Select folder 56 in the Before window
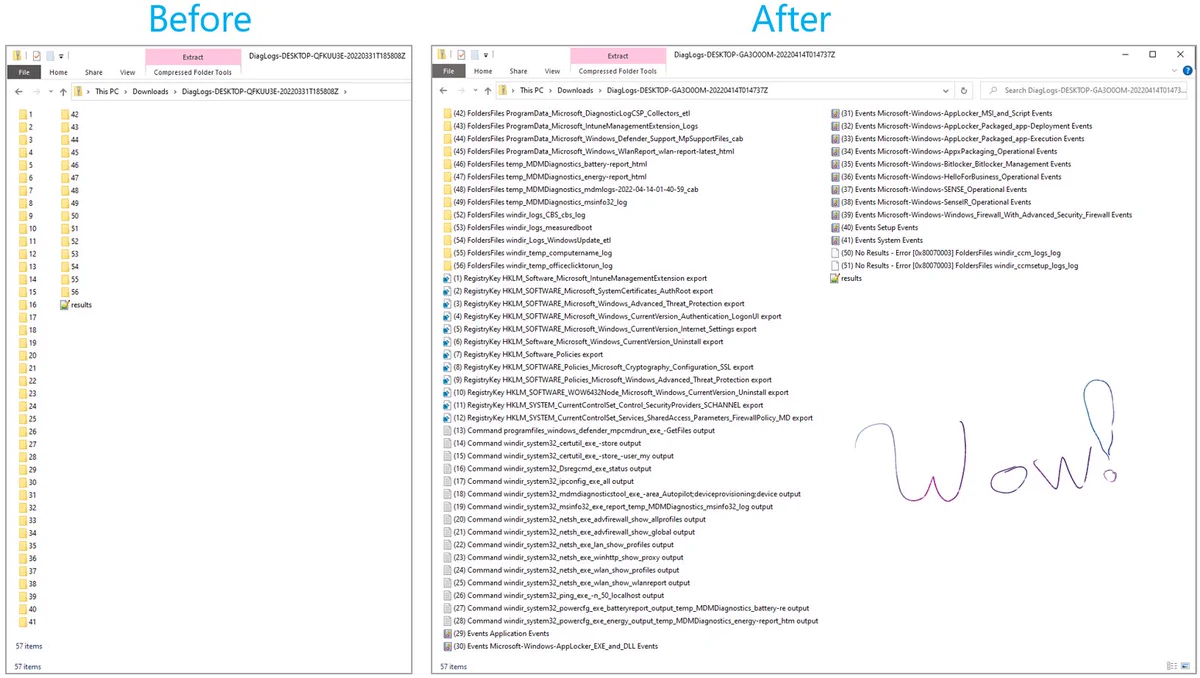 coord(69,292)
